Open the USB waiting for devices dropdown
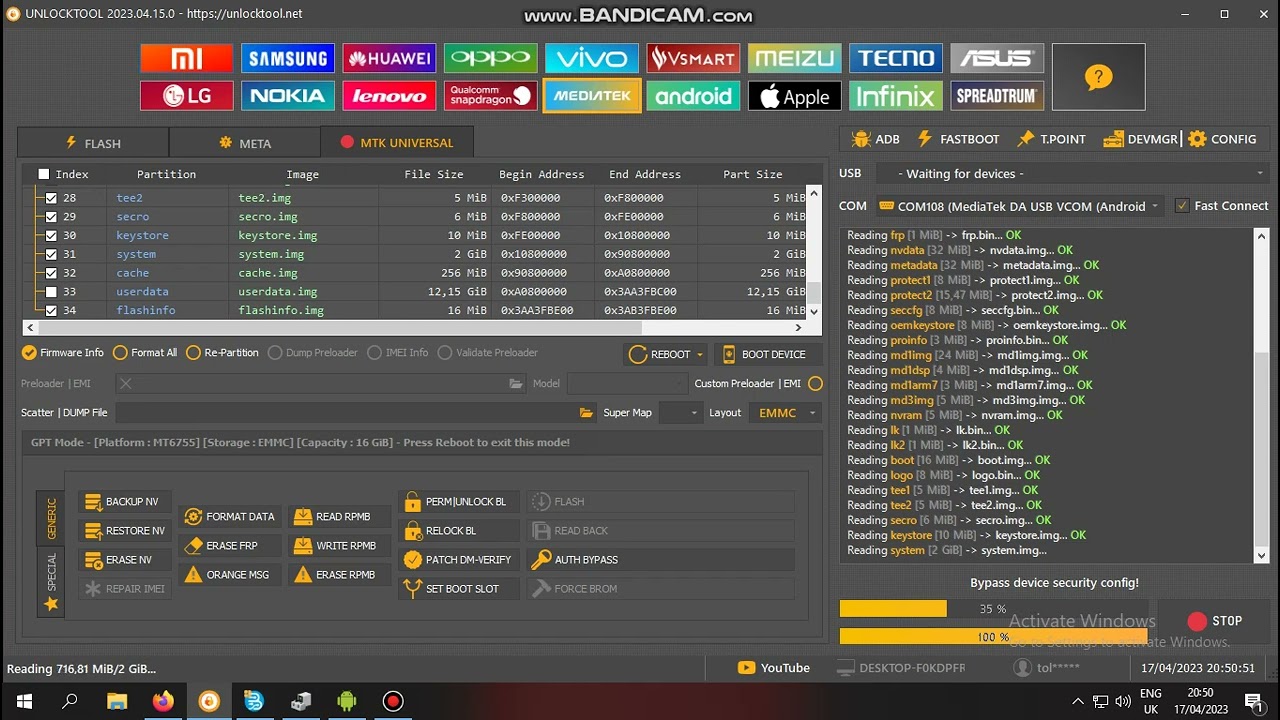Viewport: 1280px width, 720px height. [1072, 174]
